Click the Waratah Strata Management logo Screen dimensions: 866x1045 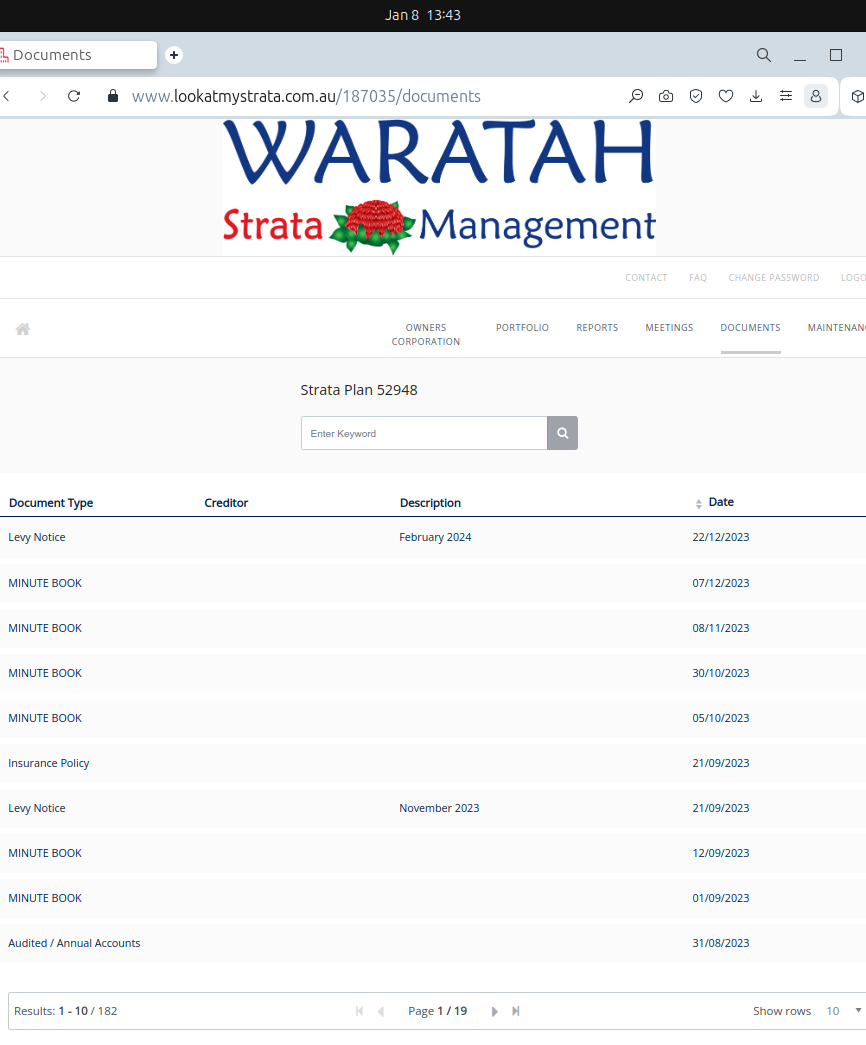[x=439, y=187]
